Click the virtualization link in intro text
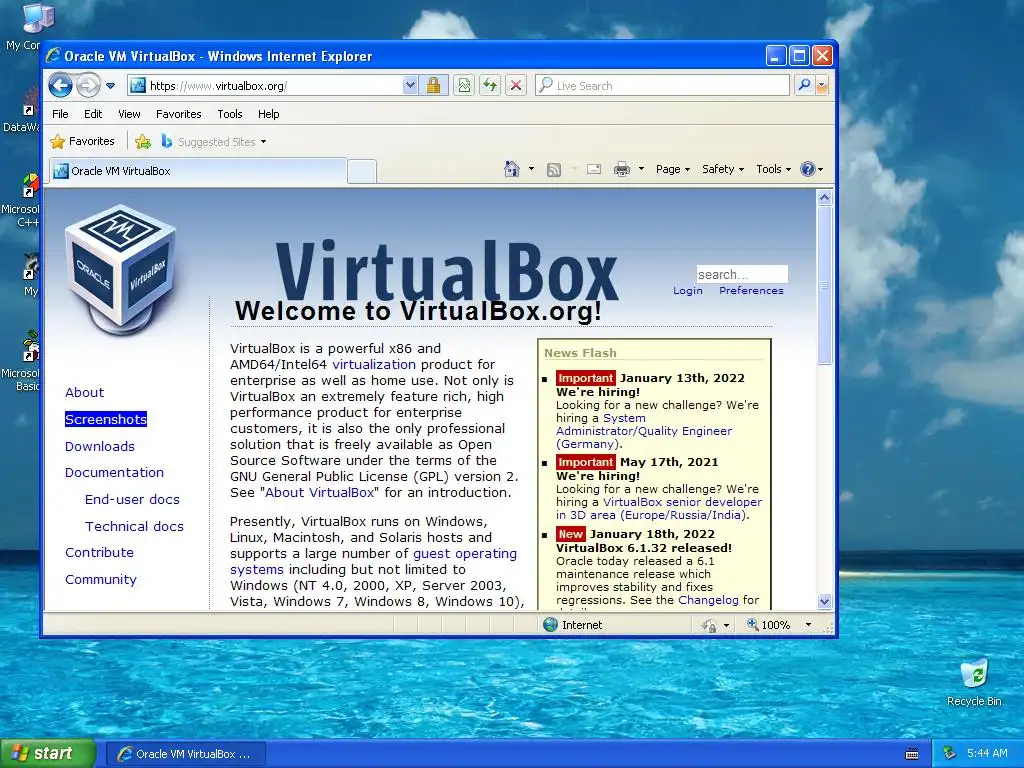The image size is (1024, 768). pyautogui.click(x=374, y=364)
